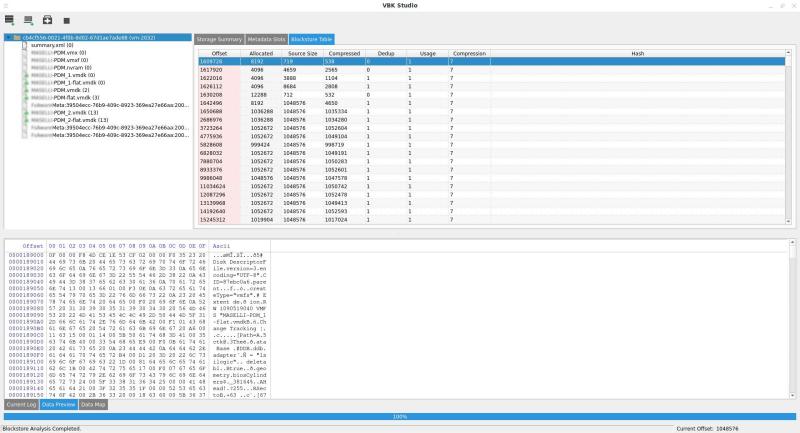Screen dimensions: 800x433
Task: Click the Ascii header in hex preview
Action: click(x=221, y=246)
